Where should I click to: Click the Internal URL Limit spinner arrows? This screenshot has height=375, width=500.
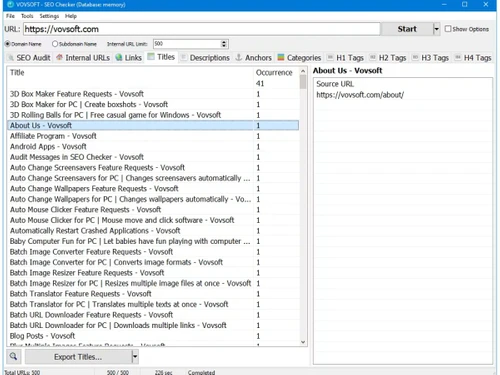(224, 44)
